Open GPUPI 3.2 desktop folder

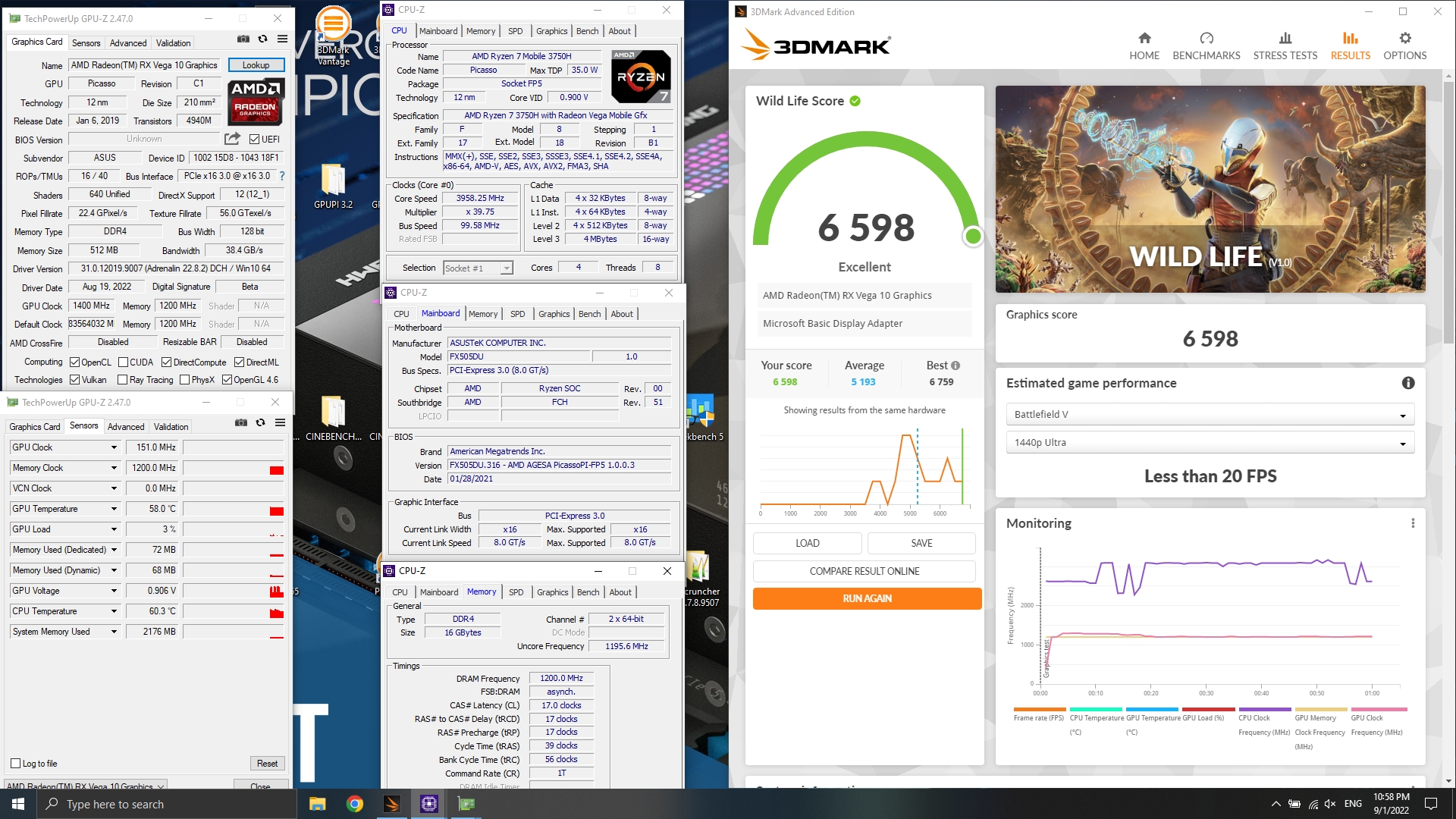333,186
